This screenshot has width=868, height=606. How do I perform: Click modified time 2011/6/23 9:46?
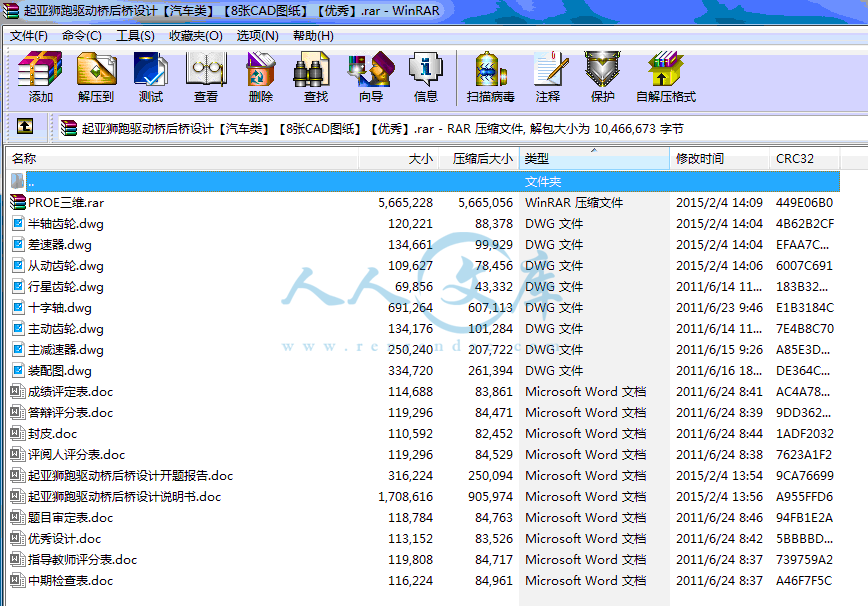(720, 308)
